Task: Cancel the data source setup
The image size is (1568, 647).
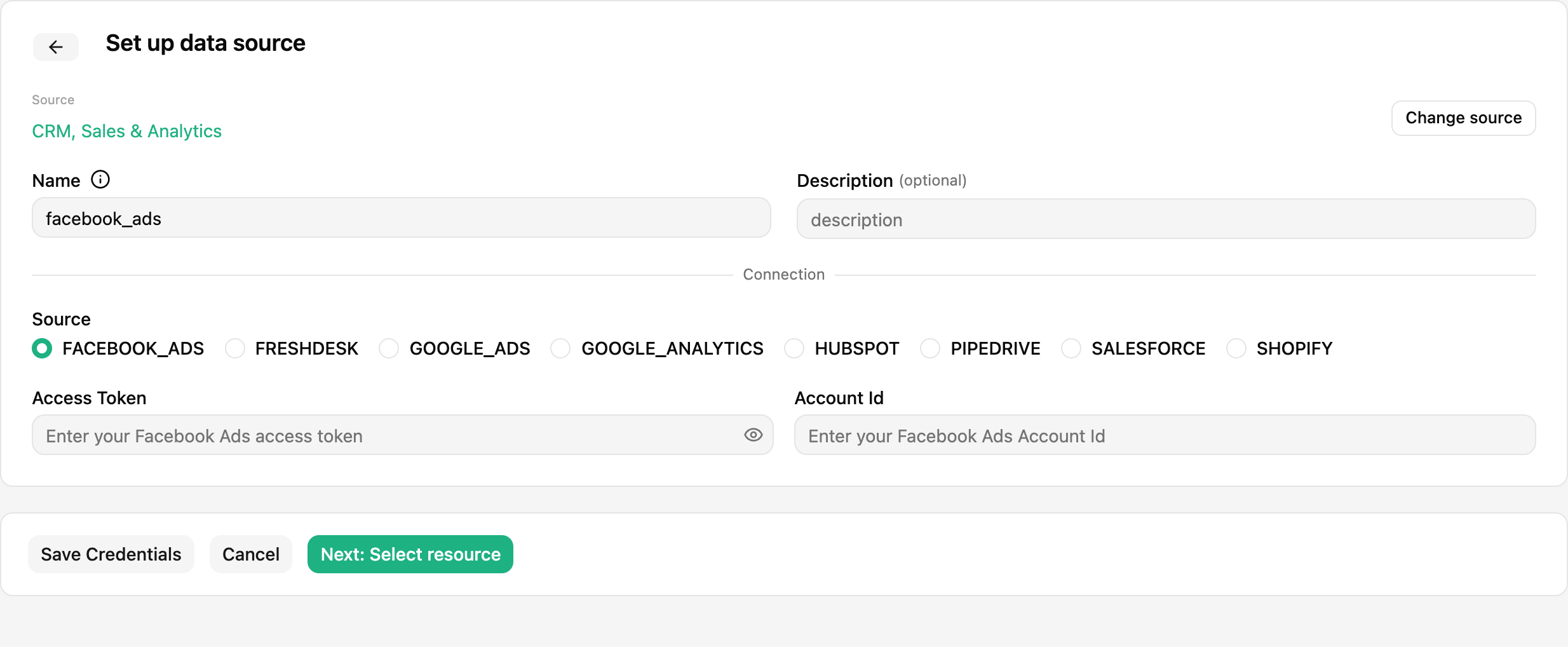Action: (x=251, y=554)
